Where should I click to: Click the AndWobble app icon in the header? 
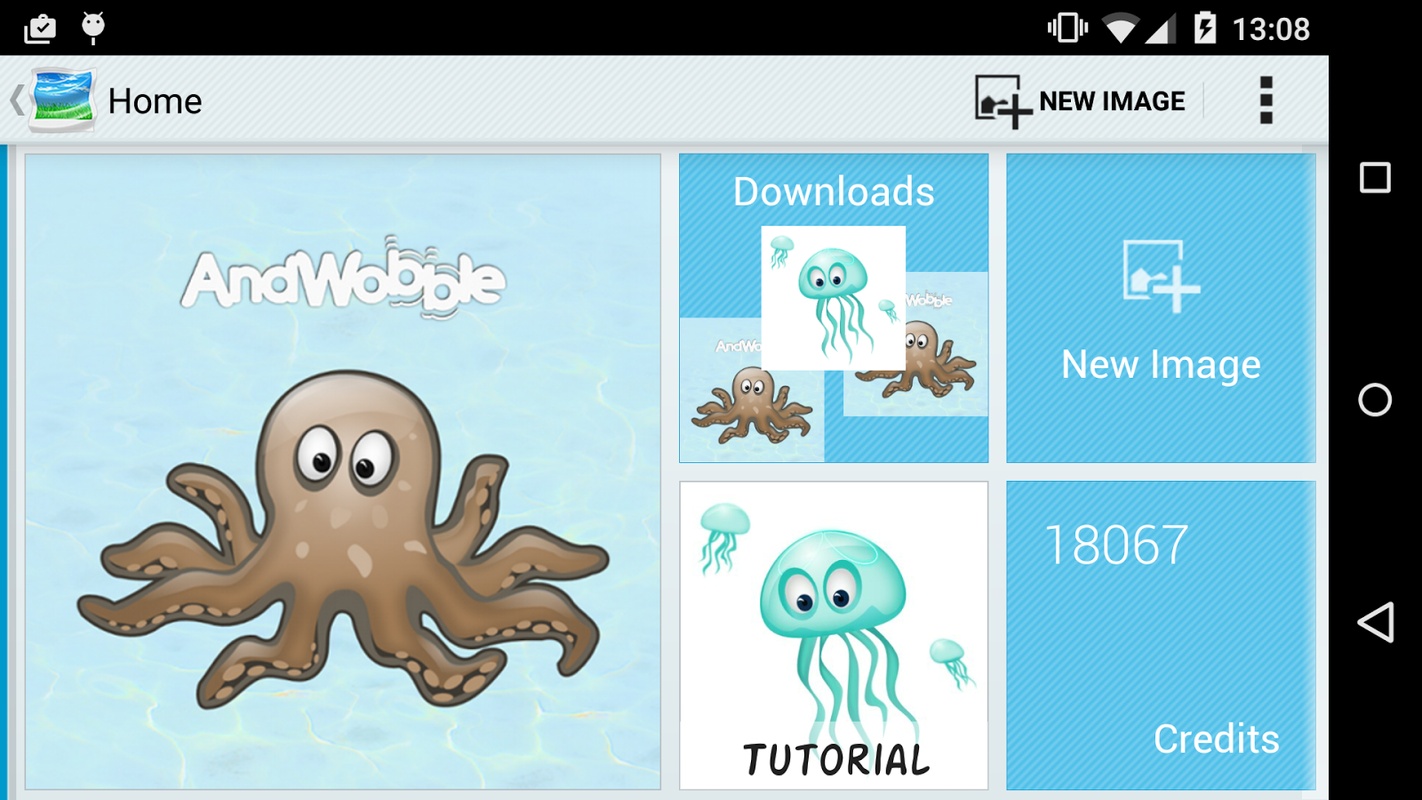[x=58, y=100]
